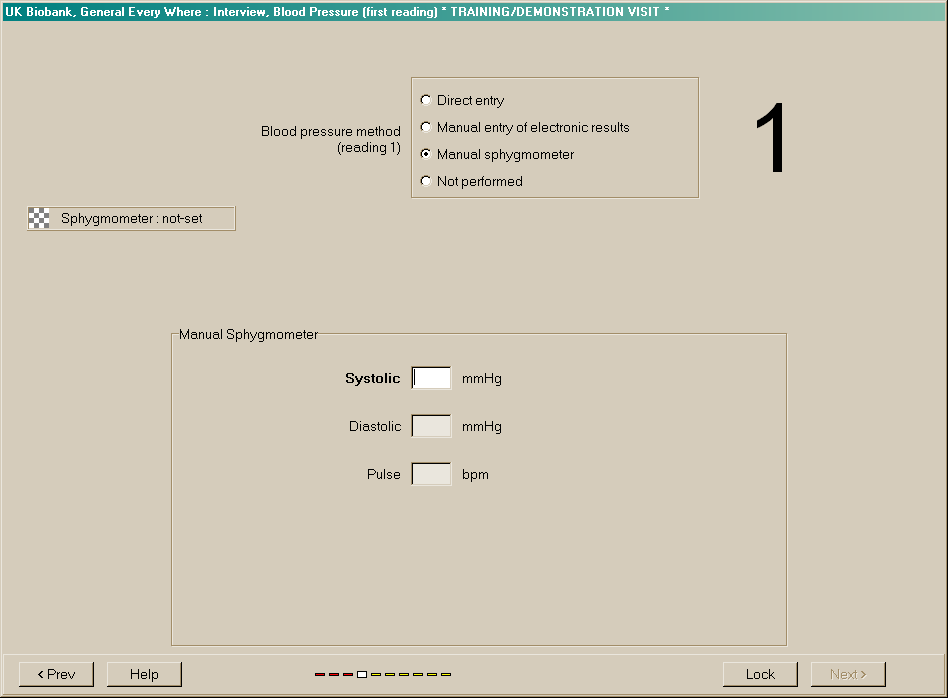Click the white current-step progress square
The image size is (948, 698).
pos(362,674)
